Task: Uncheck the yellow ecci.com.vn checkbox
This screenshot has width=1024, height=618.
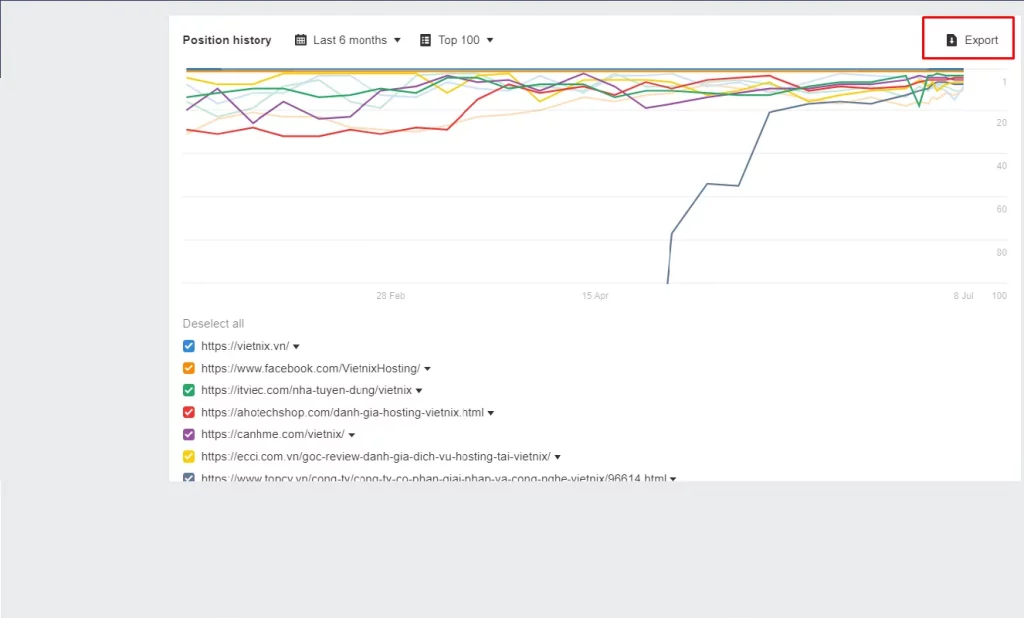Action: pos(189,456)
